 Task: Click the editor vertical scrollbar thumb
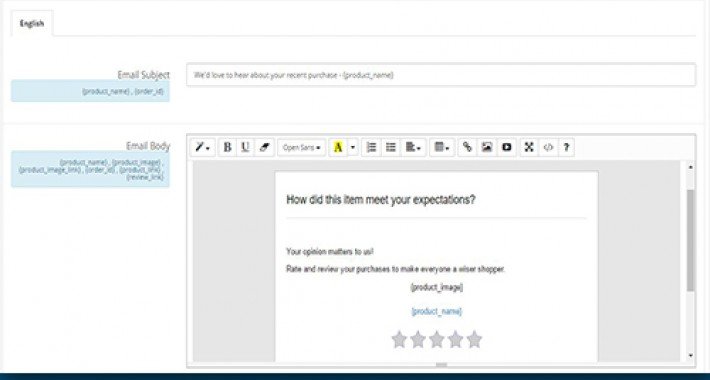point(690,240)
